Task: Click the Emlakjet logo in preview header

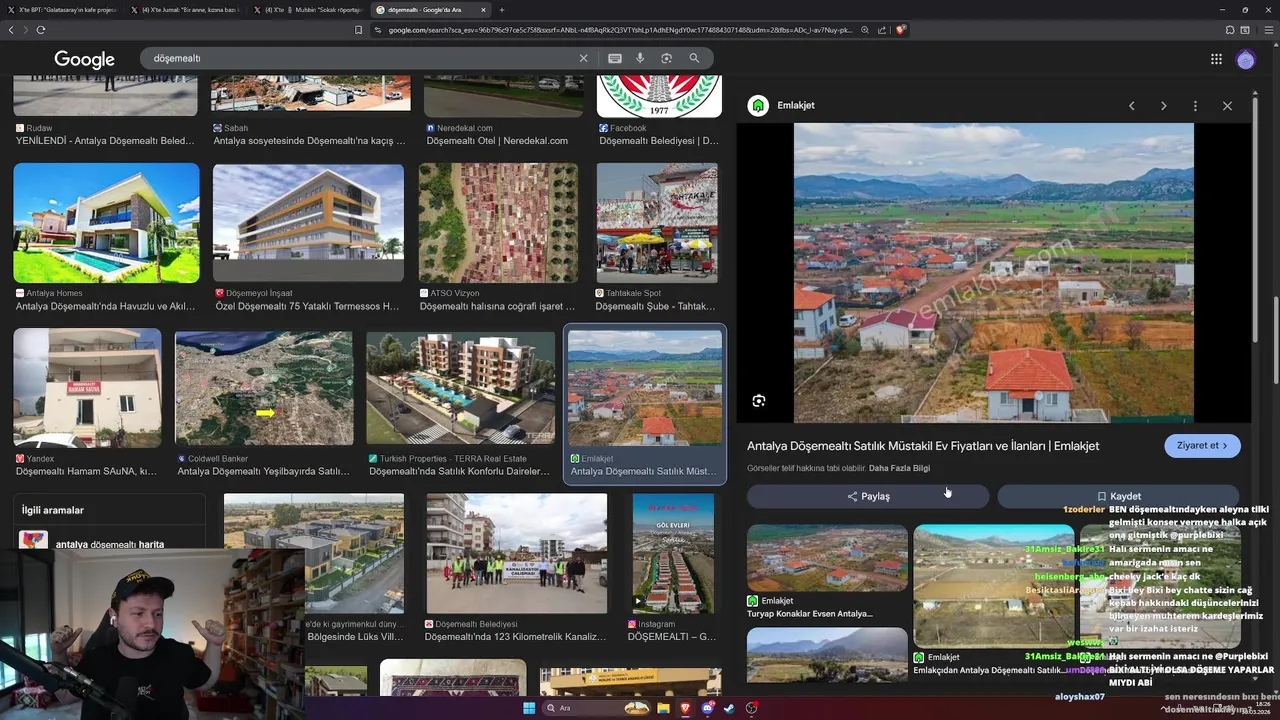Action: [x=758, y=105]
